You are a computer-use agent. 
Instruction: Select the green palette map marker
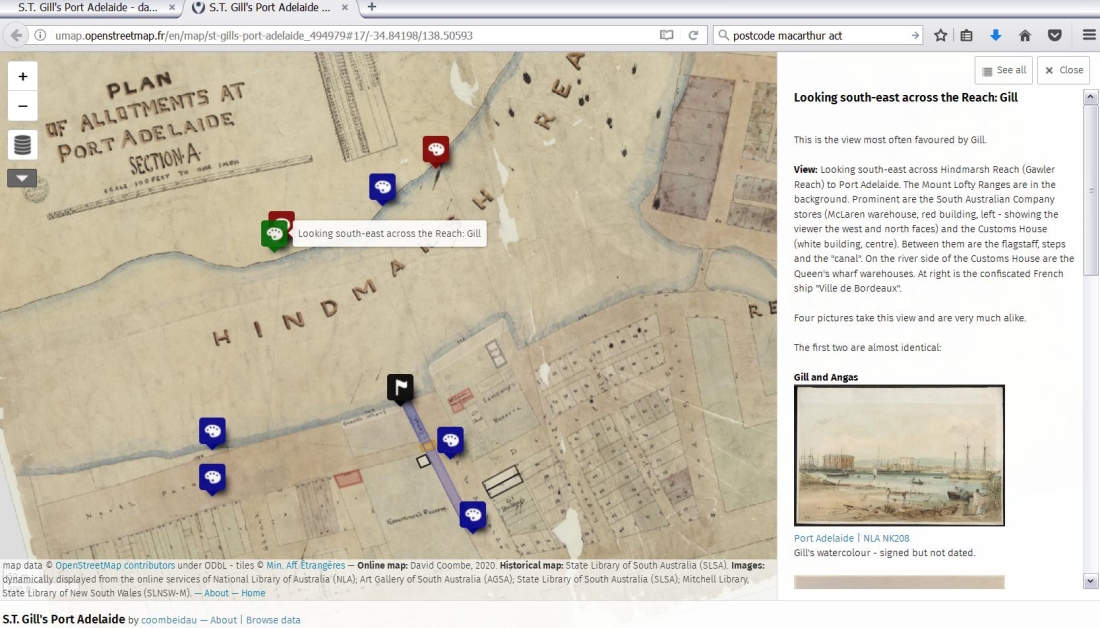coord(274,233)
